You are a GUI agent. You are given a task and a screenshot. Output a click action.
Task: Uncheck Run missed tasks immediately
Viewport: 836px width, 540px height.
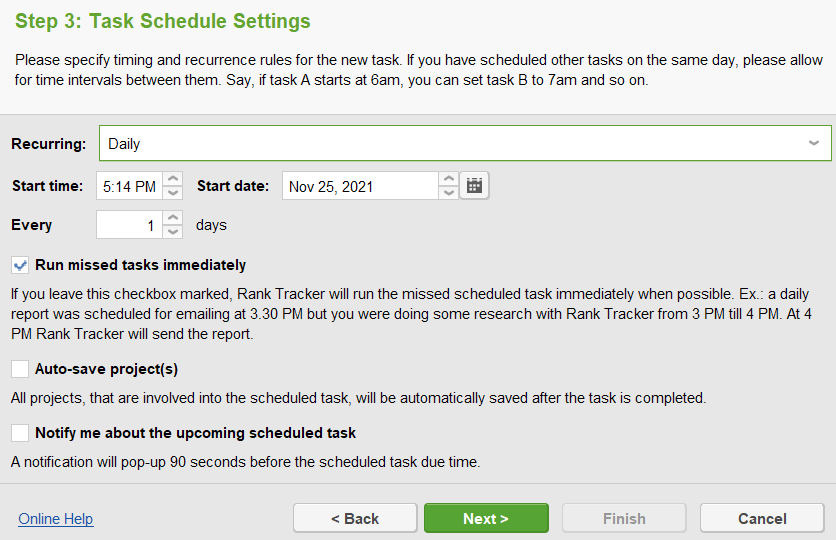pyautogui.click(x=20, y=265)
